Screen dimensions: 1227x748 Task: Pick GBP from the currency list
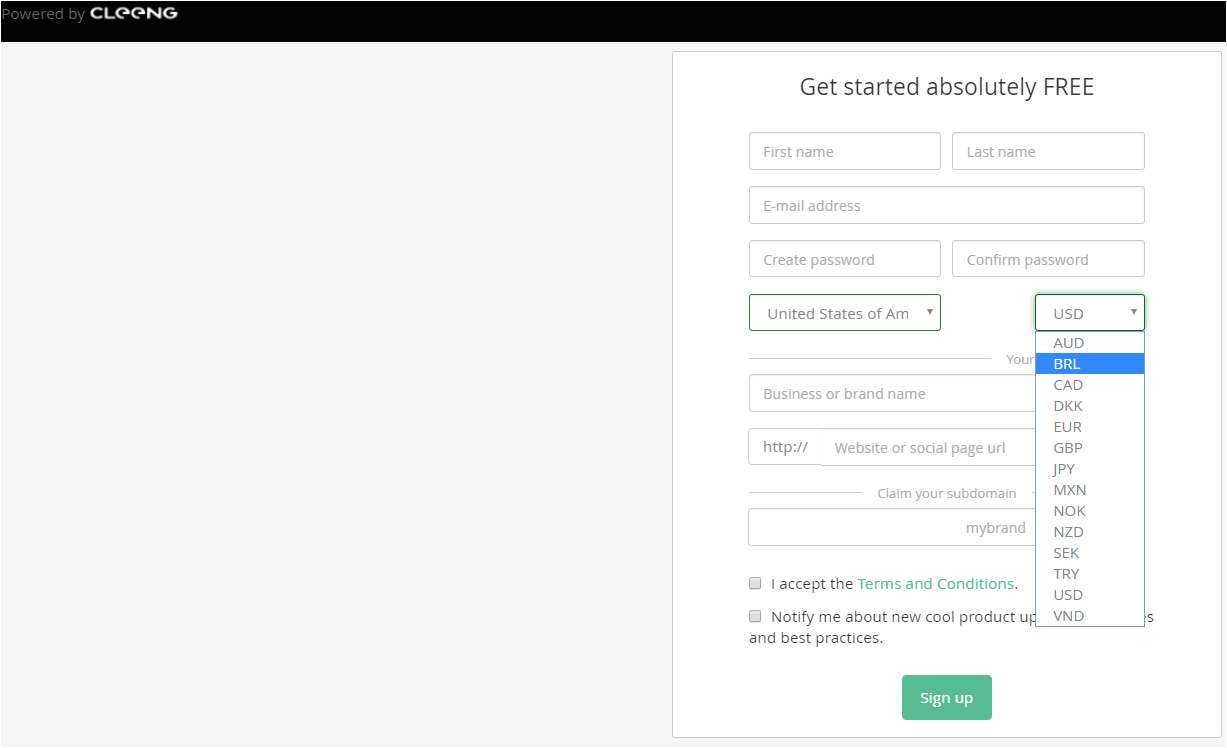(x=1090, y=448)
